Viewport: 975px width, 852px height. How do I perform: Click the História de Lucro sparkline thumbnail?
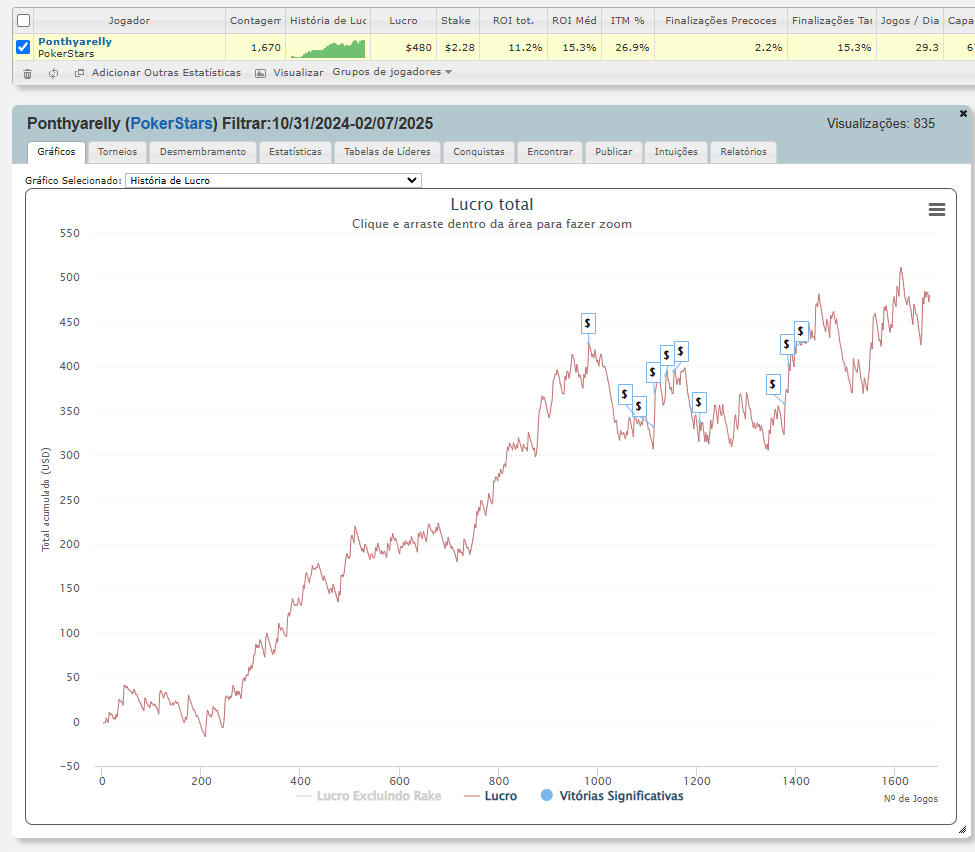click(328, 48)
